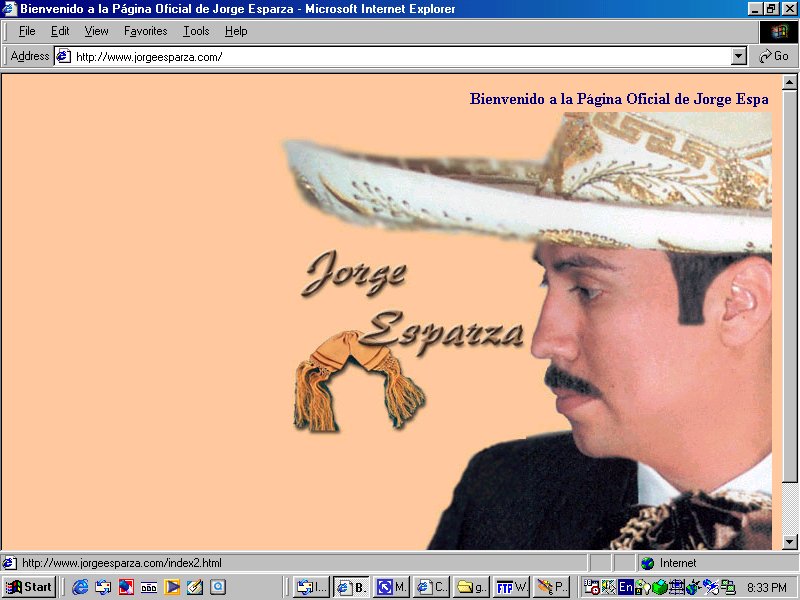Click the scroll up arrow of page
This screenshot has width=800, height=600.
(x=789, y=81)
